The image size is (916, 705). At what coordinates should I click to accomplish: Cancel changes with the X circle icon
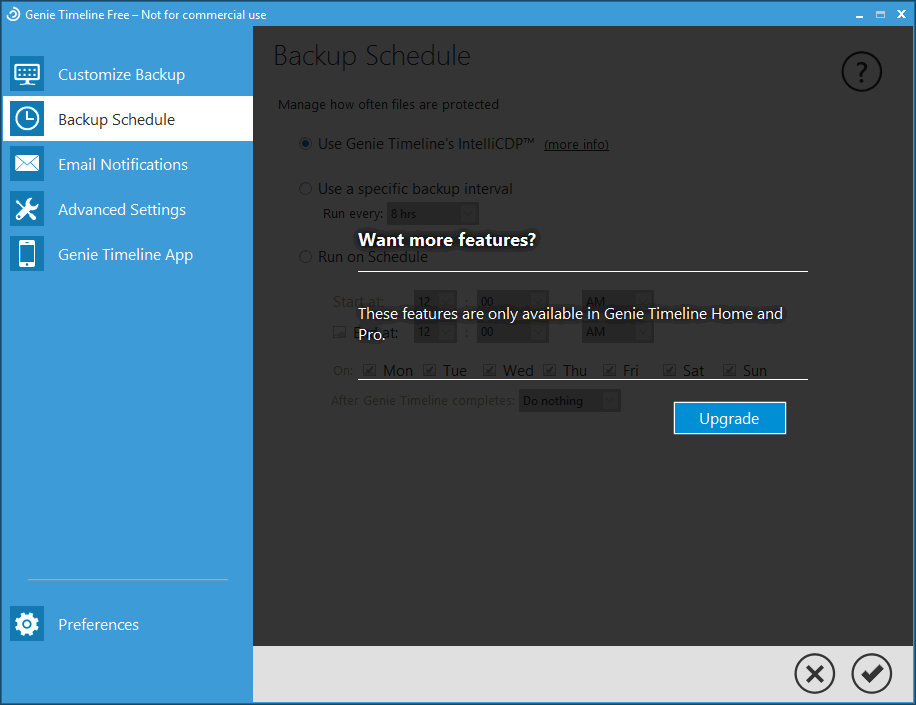tap(815, 674)
